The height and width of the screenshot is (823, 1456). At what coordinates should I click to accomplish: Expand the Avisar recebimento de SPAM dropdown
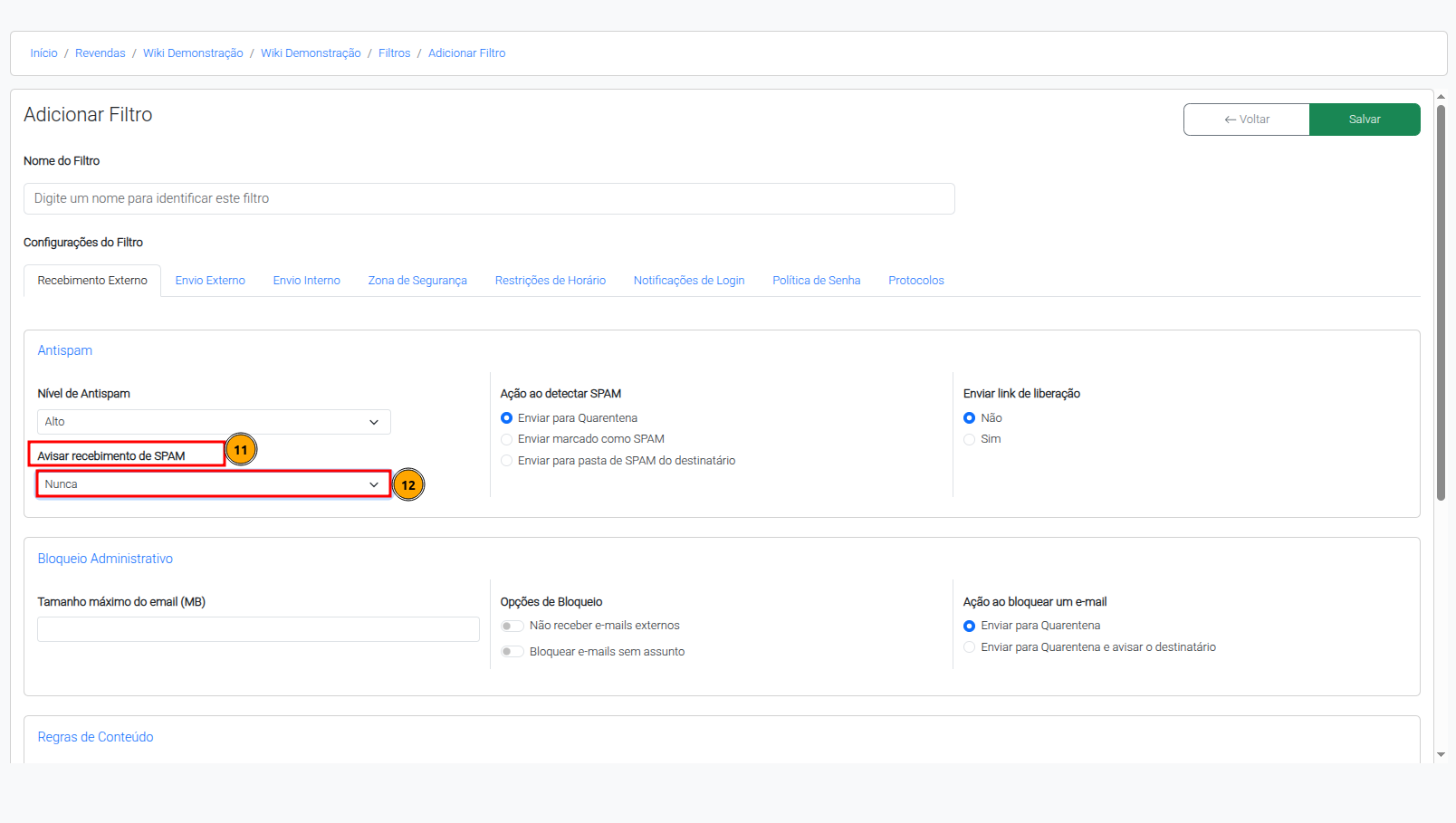pos(214,484)
